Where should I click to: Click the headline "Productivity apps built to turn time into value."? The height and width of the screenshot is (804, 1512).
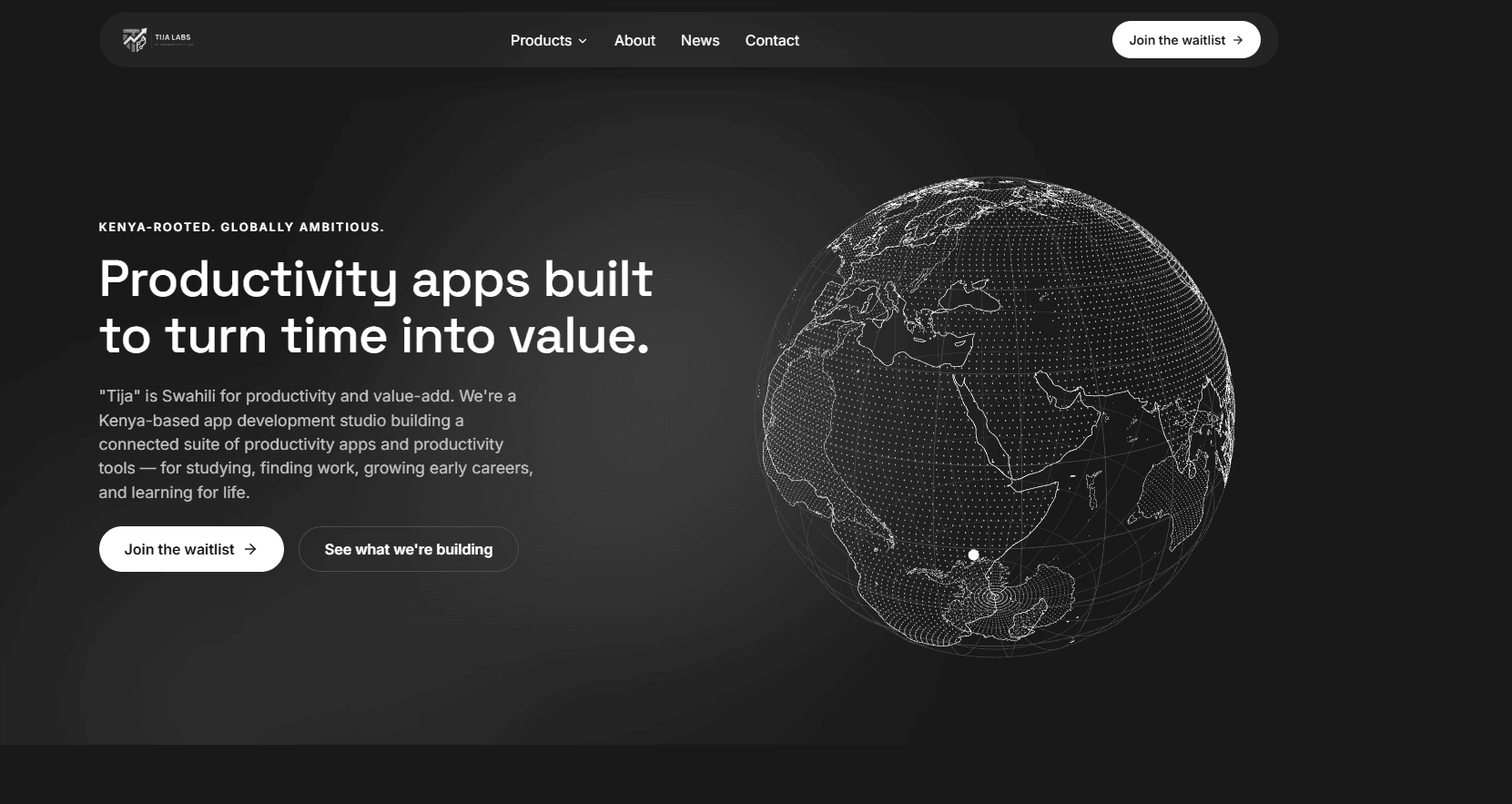pyautogui.click(x=376, y=308)
